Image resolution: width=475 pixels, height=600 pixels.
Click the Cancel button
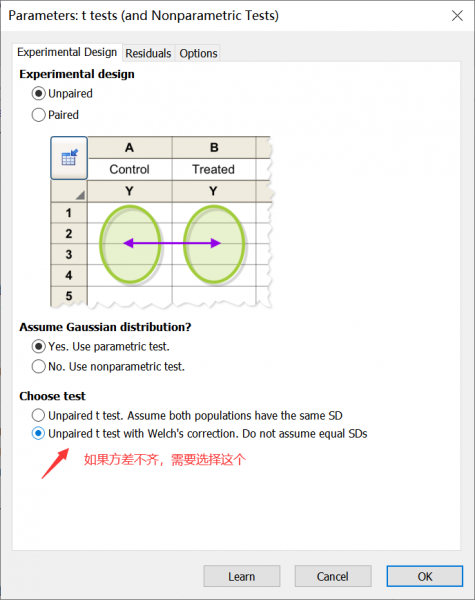pos(333,576)
